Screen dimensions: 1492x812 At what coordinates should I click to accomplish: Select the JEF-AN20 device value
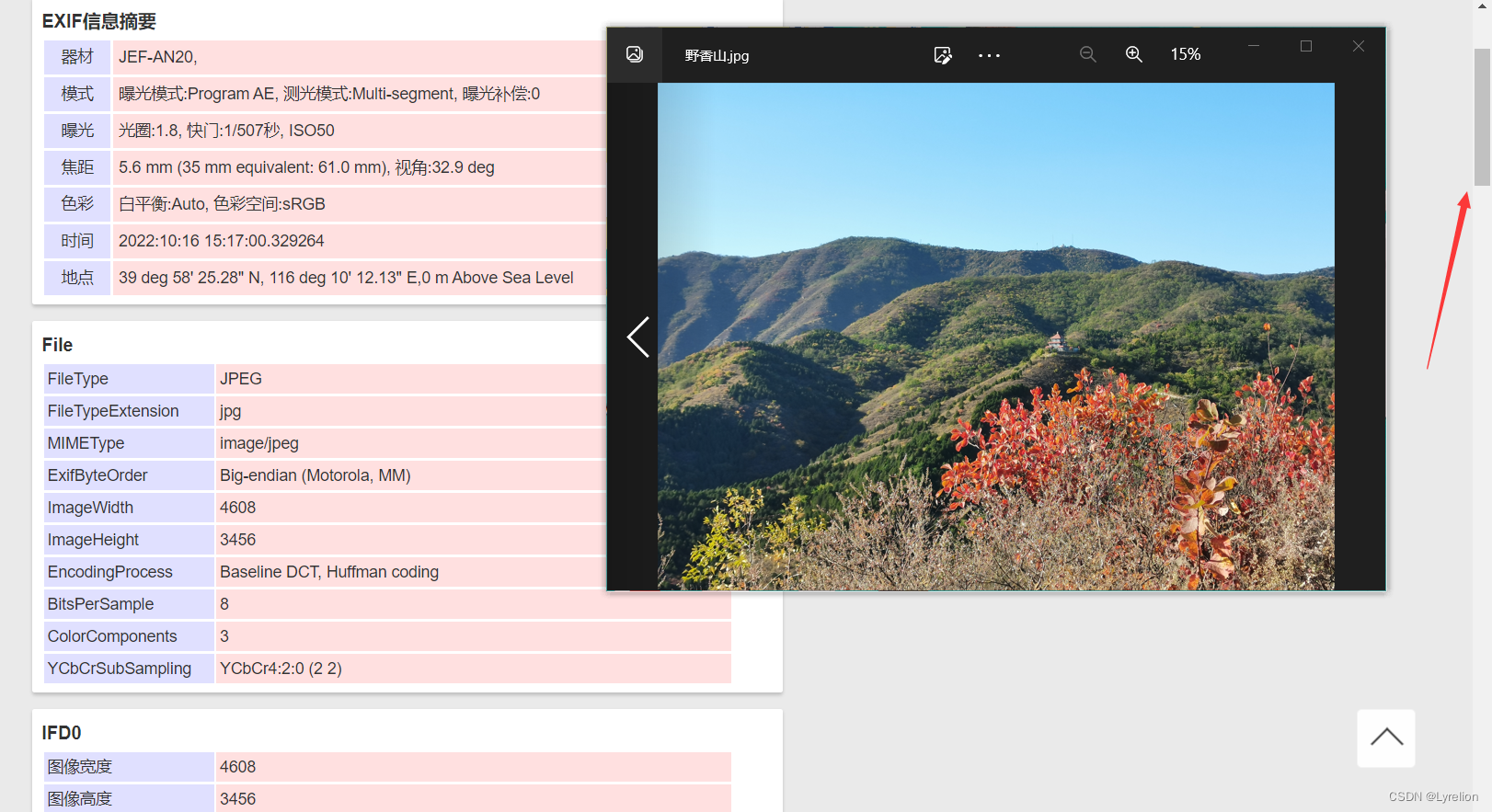click(158, 57)
